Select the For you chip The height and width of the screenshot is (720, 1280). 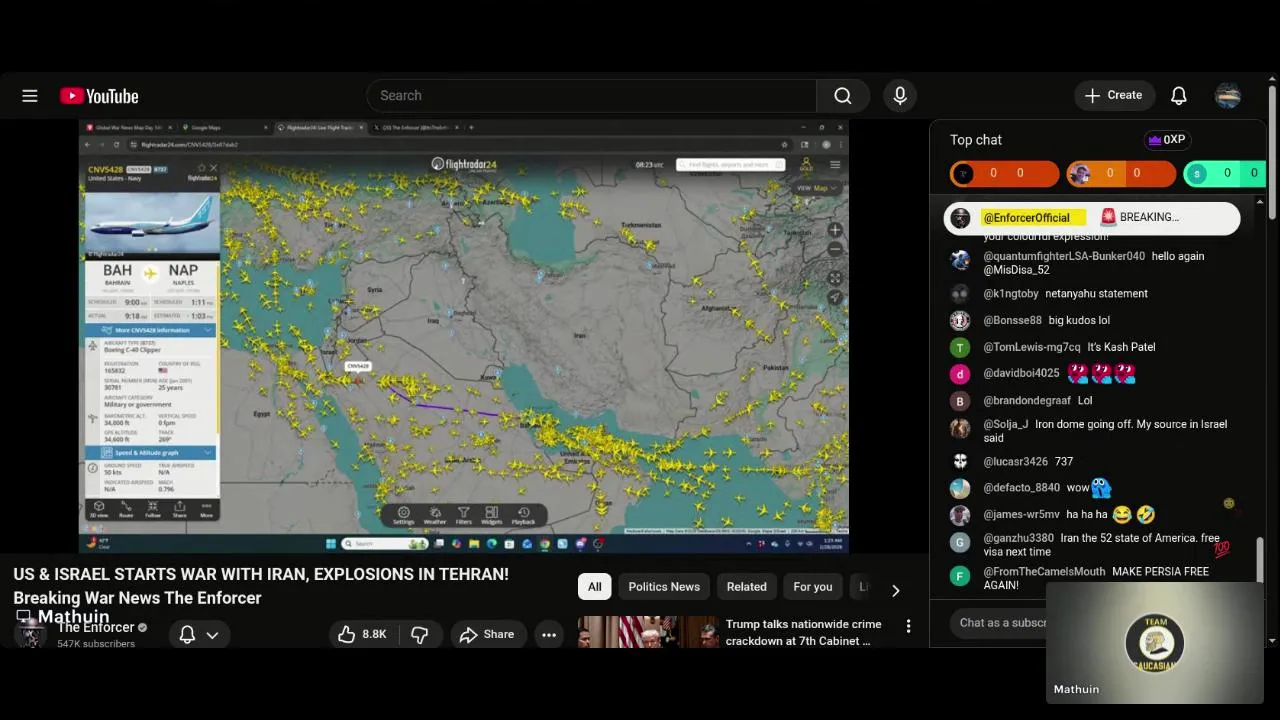point(813,587)
